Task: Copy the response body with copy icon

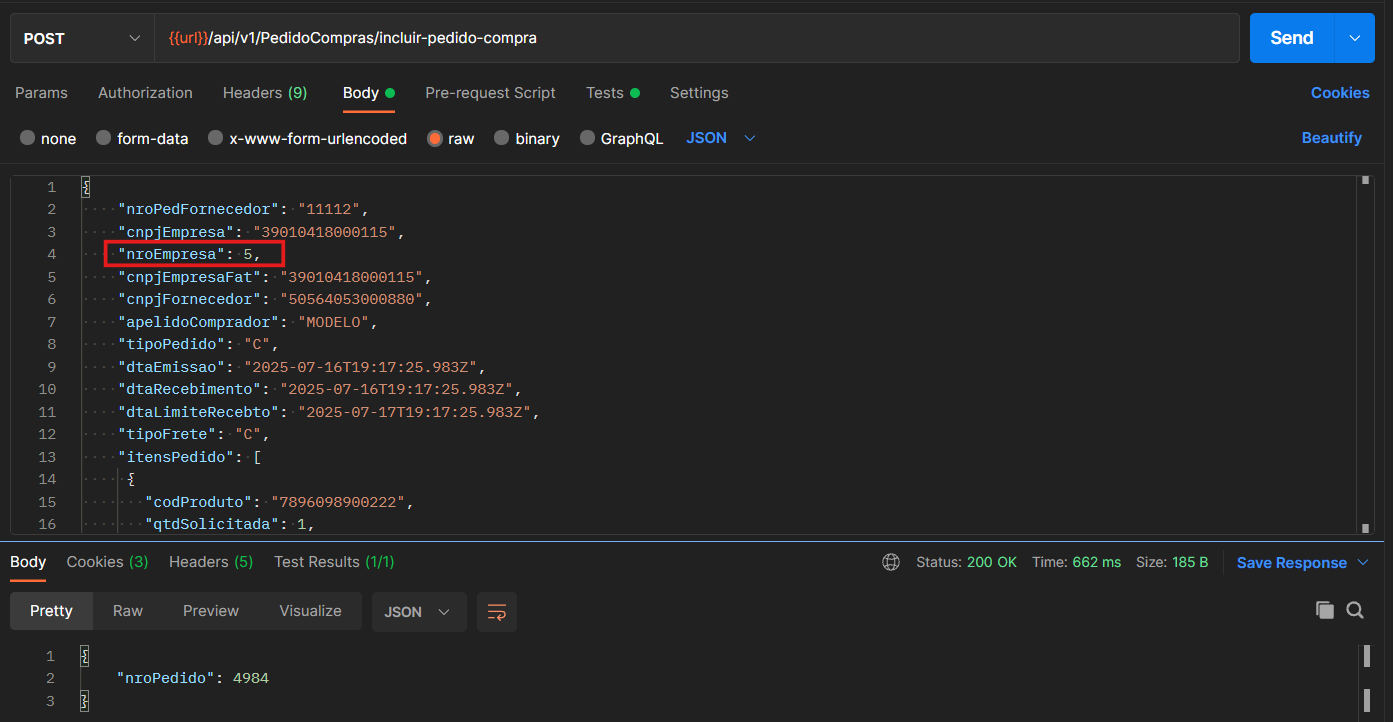Action: 1325,610
